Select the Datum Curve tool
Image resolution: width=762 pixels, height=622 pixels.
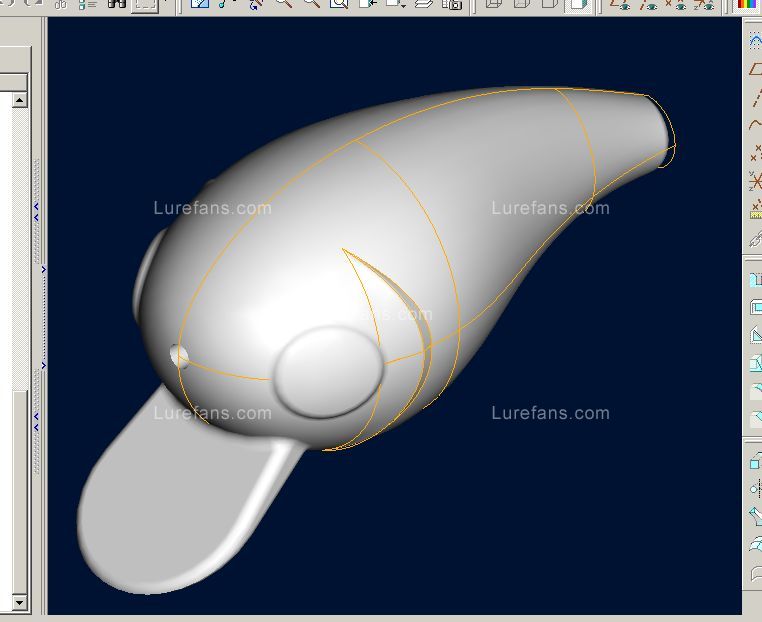pos(755,124)
